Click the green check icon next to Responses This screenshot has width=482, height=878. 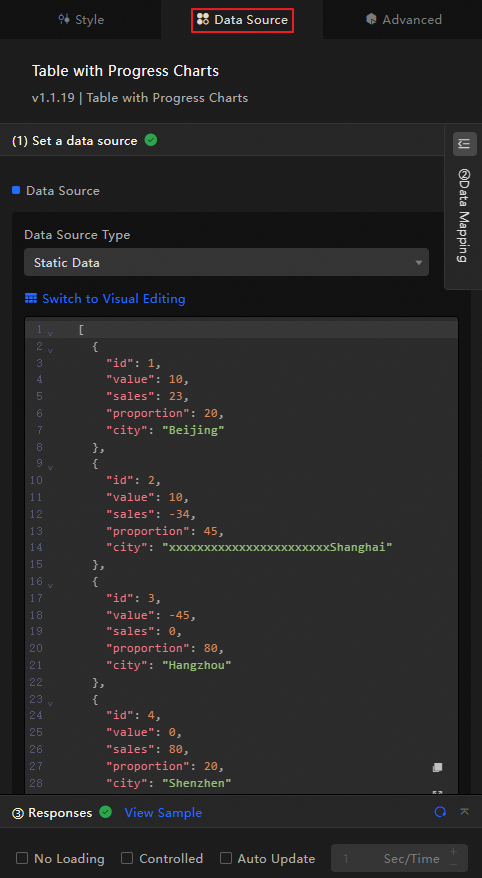point(105,812)
